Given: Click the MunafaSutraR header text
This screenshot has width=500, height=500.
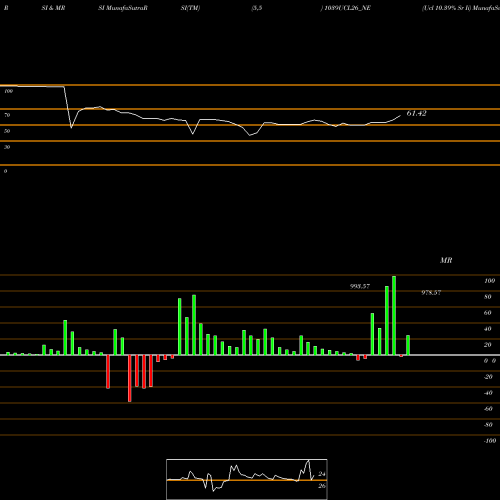Looking at the screenshot, I should click(127, 8).
